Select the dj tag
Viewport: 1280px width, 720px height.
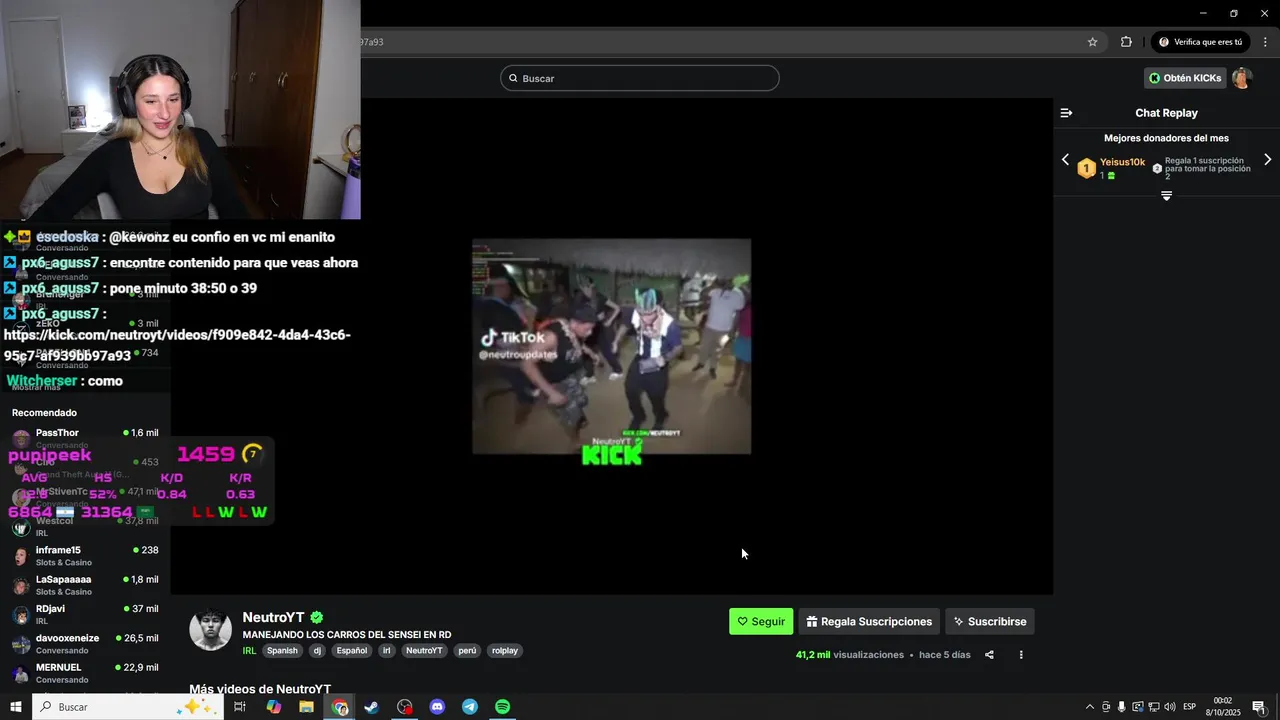[317, 650]
